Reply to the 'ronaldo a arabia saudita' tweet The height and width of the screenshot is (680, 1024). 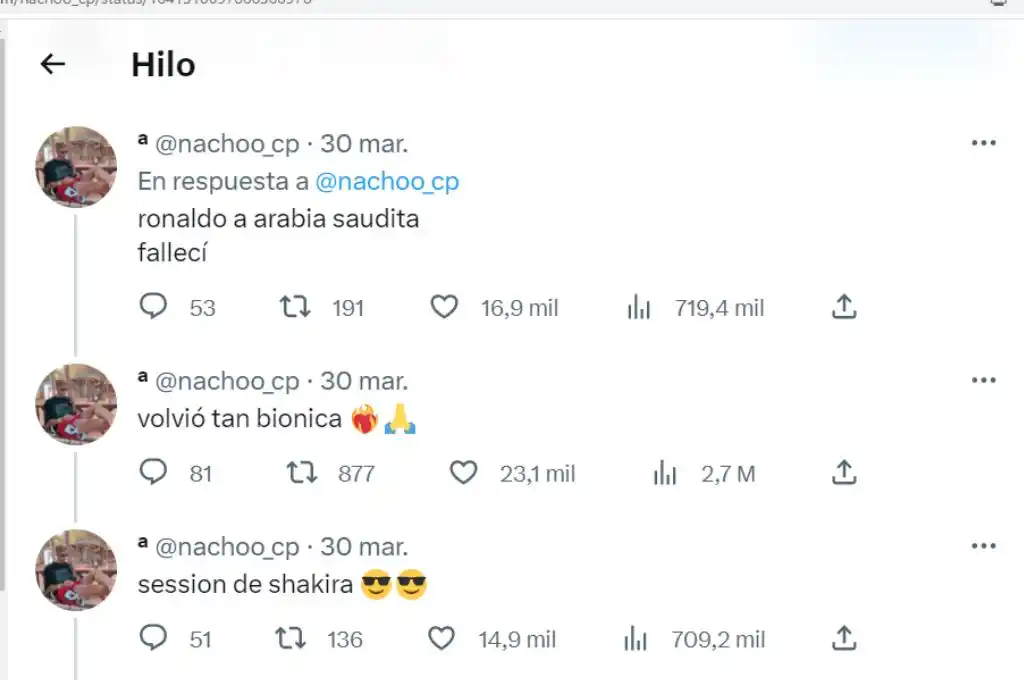pos(153,307)
